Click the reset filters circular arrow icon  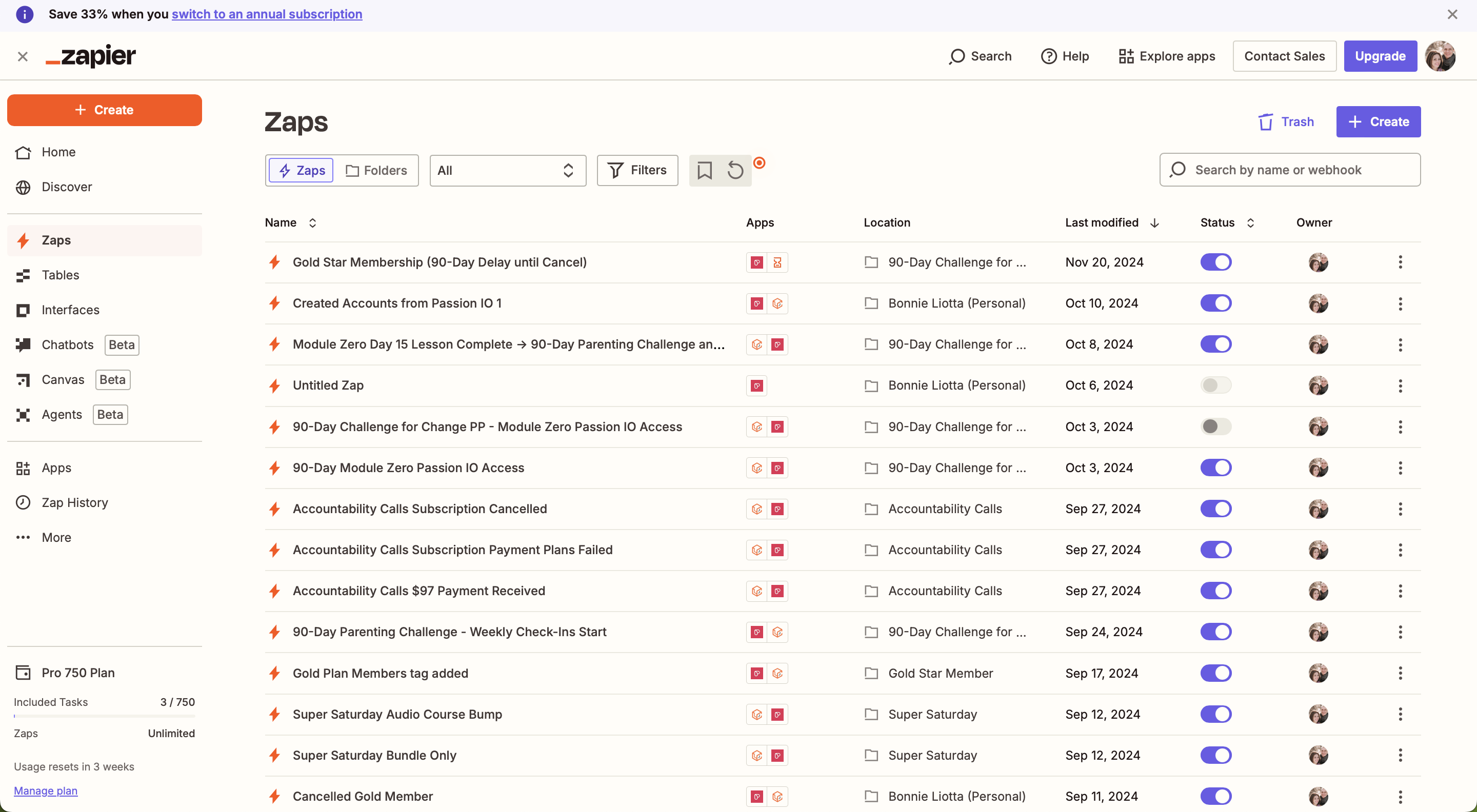735,170
